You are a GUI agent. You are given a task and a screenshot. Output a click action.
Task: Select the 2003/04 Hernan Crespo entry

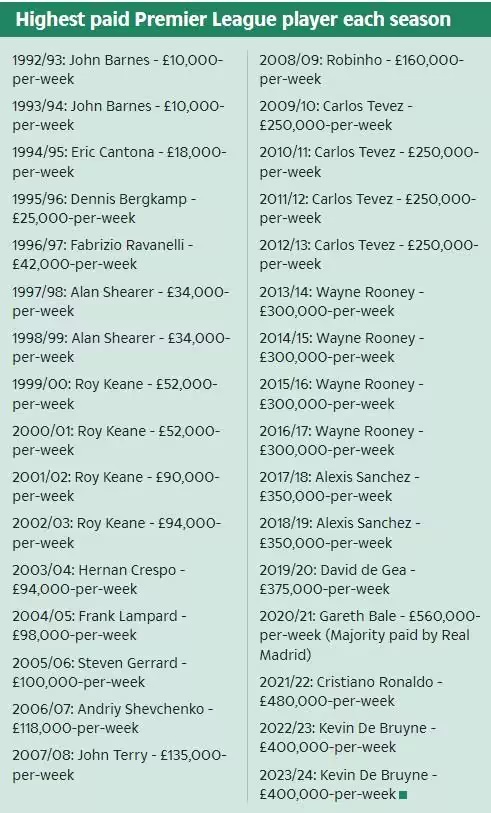(99, 580)
